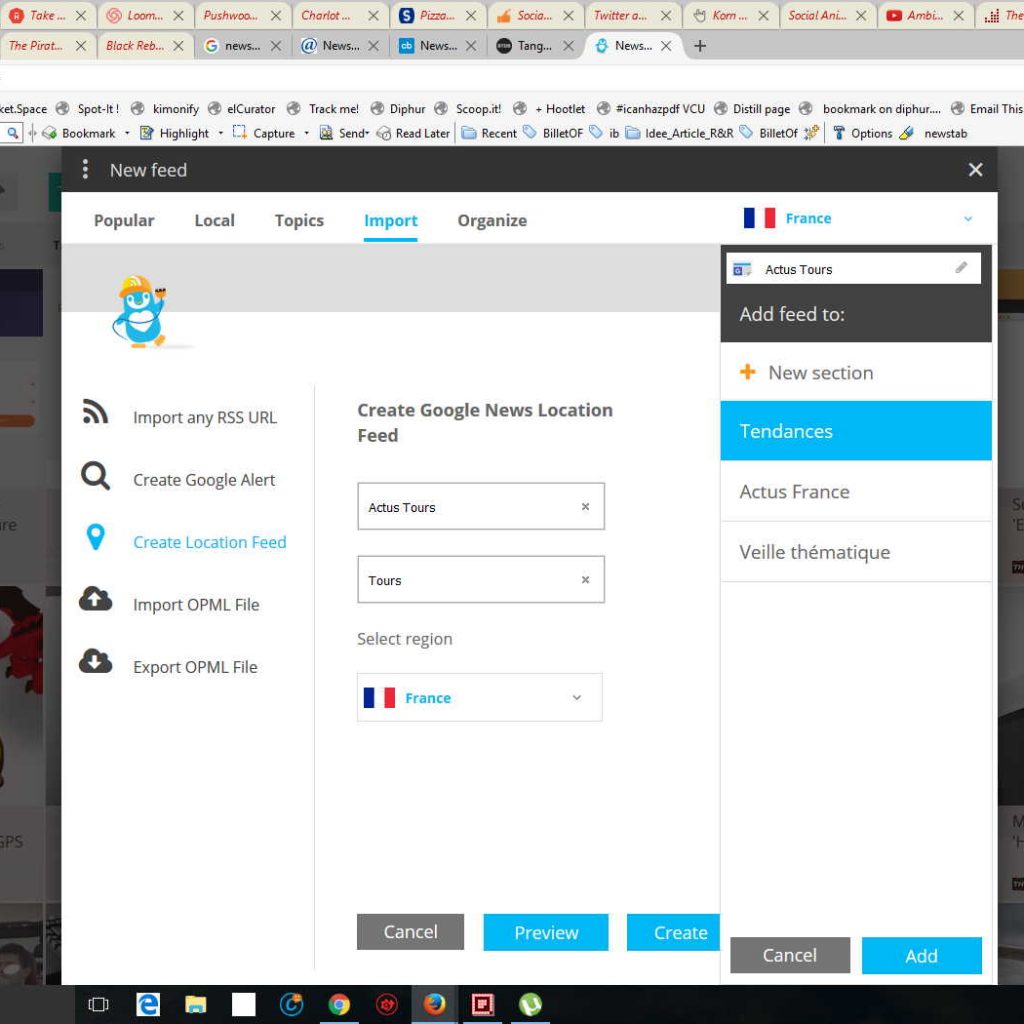Click the Send toolbar button
The height and width of the screenshot is (1024, 1024).
tap(344, 133)
